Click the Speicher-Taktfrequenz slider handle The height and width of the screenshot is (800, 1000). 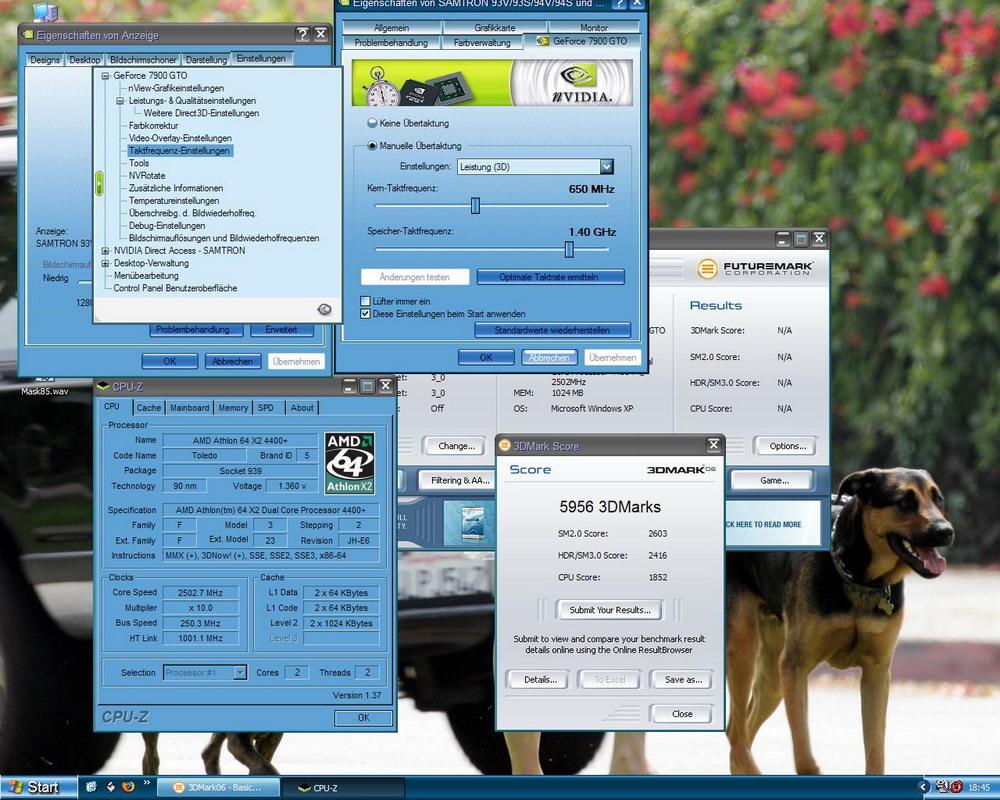point(569,249)
